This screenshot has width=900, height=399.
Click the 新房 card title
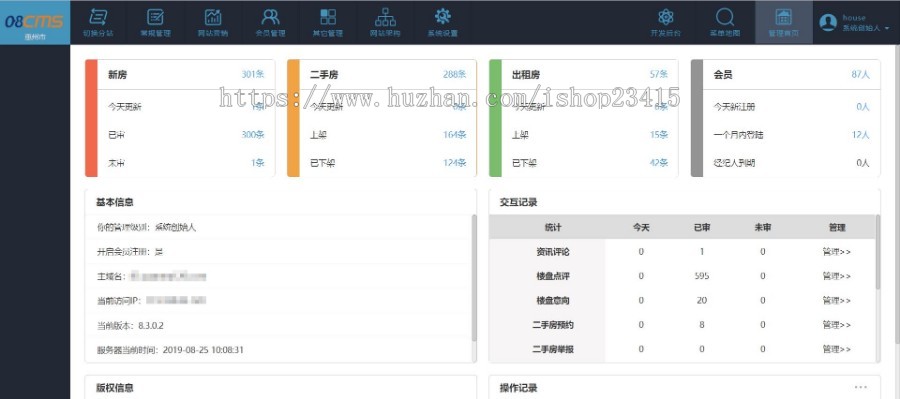pos(118,75)
